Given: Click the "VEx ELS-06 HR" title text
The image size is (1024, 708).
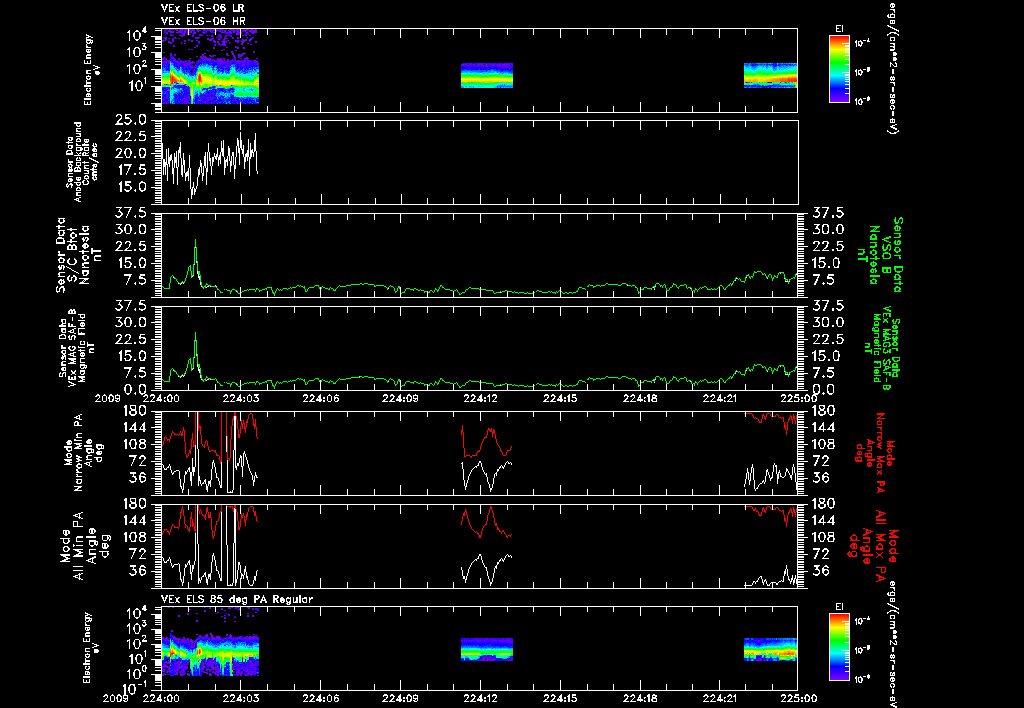Looking at the screenshot, I should (x=203, y=22).
